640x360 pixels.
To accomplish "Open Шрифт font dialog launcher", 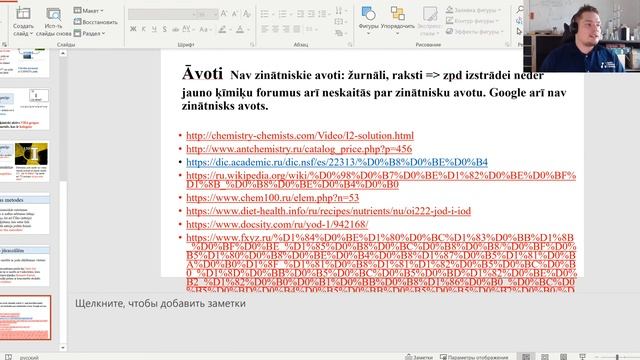I will click(252, 44).
